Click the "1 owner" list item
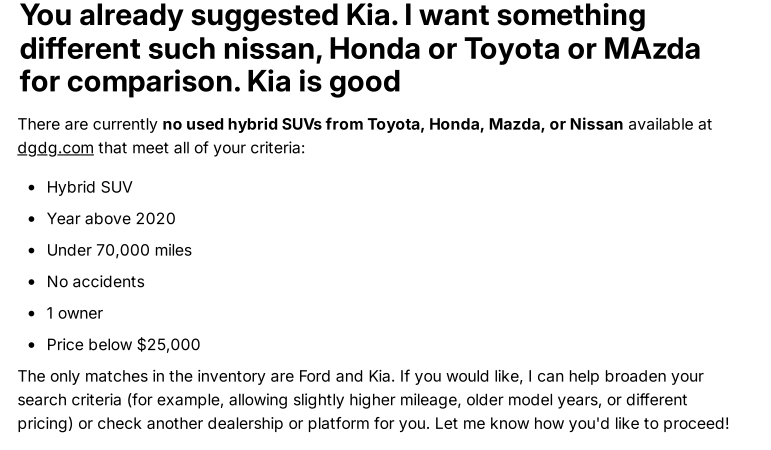771x450 pixels. click(x=74, y=313)
